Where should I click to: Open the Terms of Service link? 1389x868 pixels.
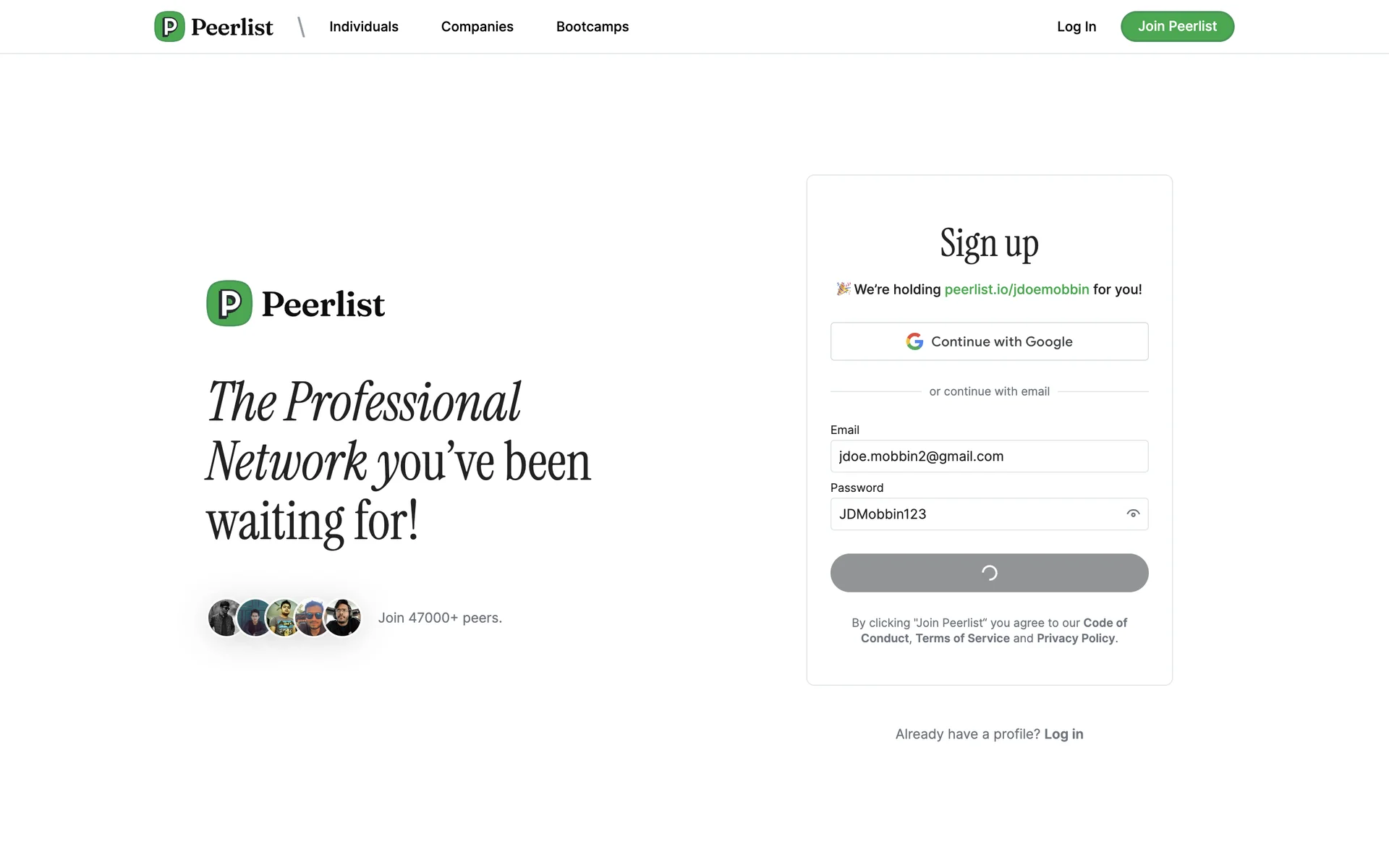pos(962,638)
